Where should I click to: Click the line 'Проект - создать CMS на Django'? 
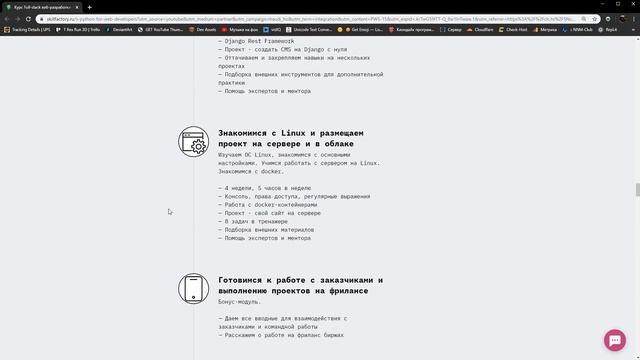282,49
